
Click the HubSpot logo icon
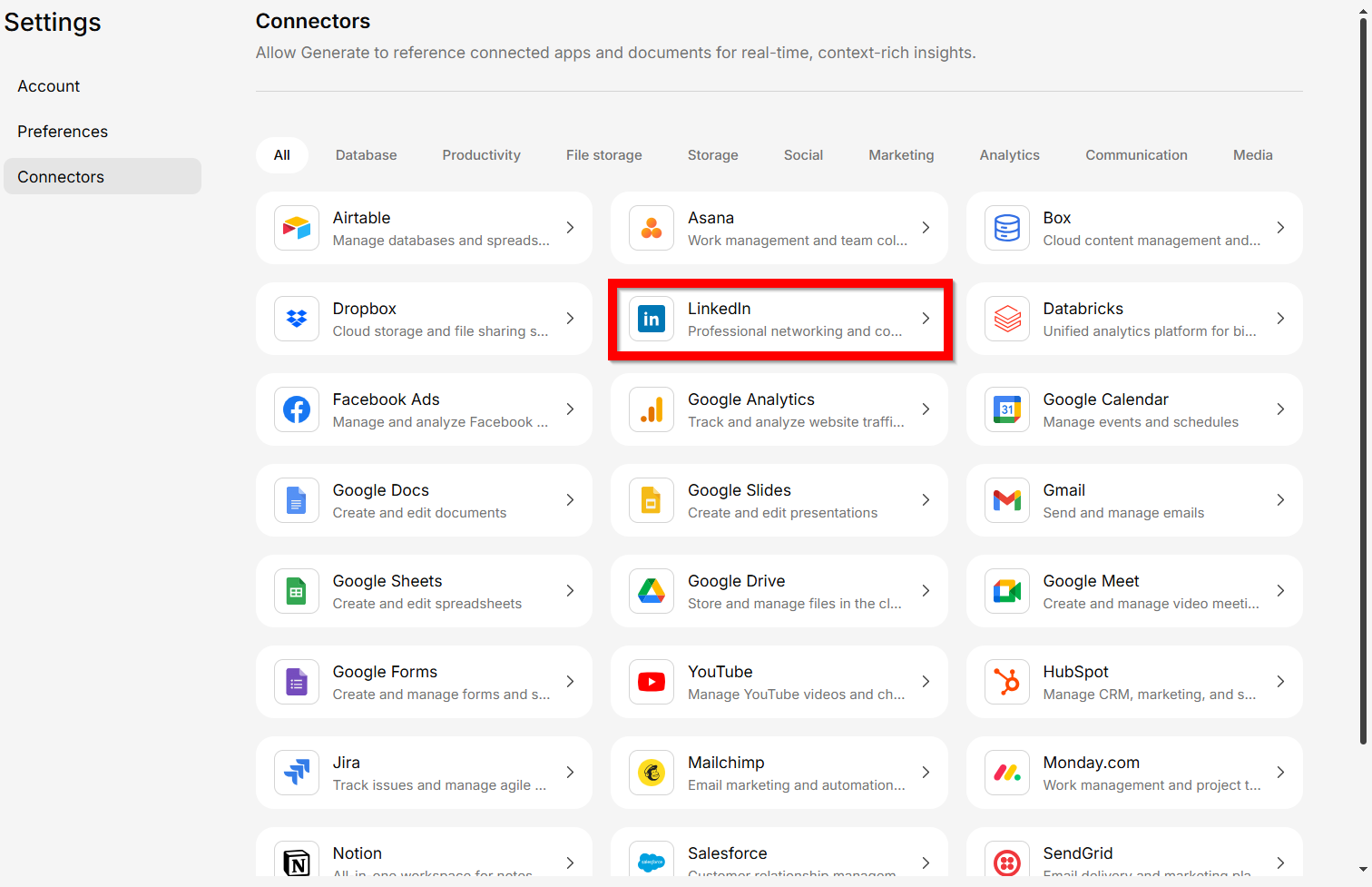tap(1007, 682)
